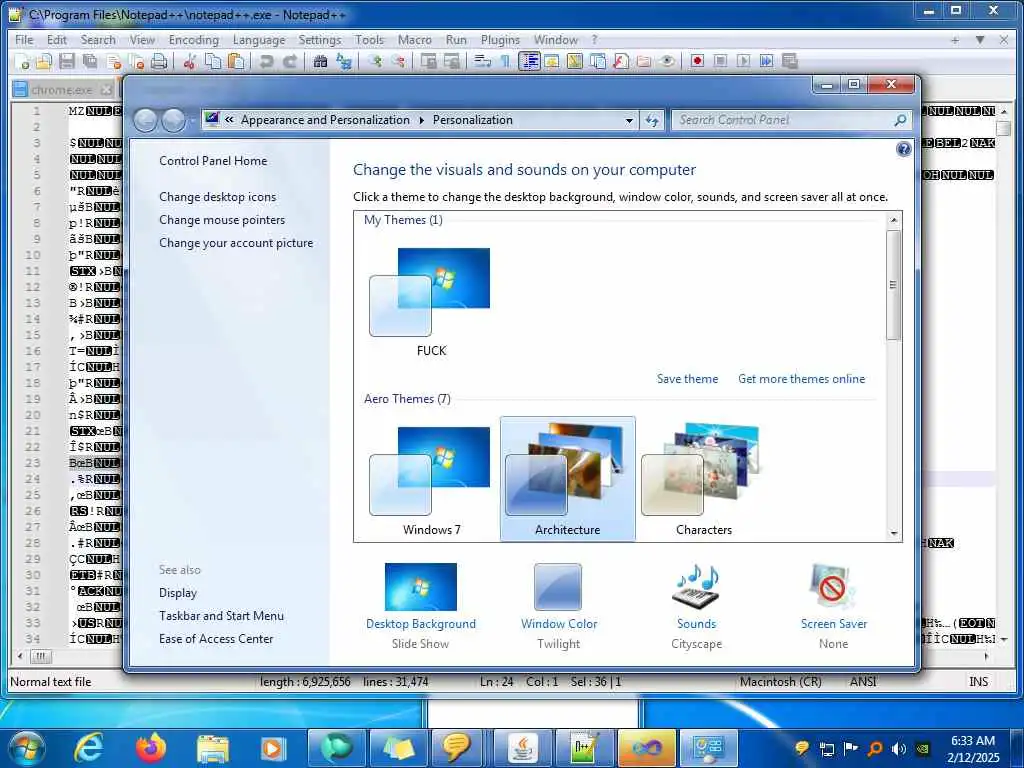Click Get more themes online link
The width and height of the screenshot is (1024, 768).
tap(801, 379)
